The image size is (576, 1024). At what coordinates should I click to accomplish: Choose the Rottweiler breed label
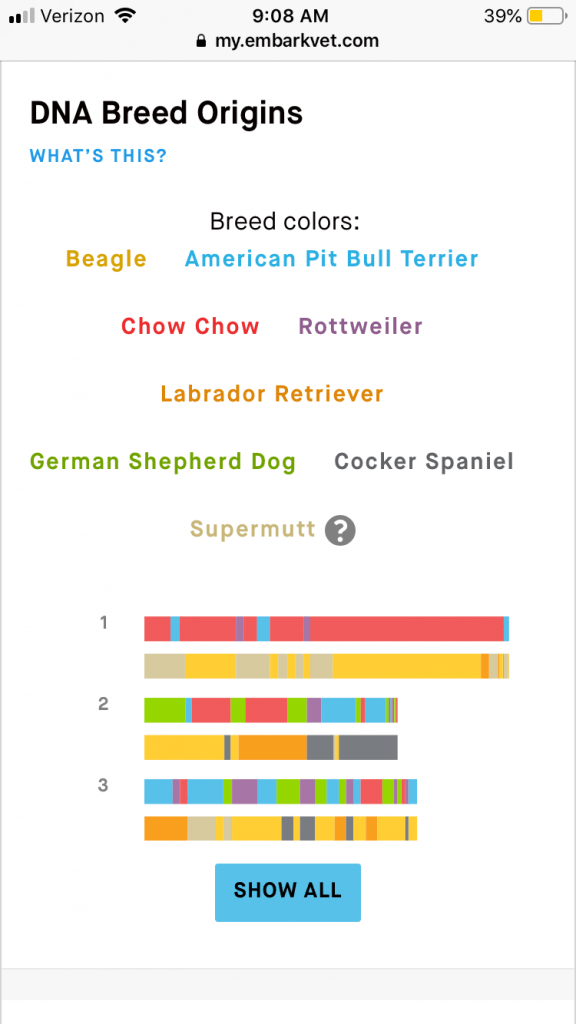[x=361, y=326]
